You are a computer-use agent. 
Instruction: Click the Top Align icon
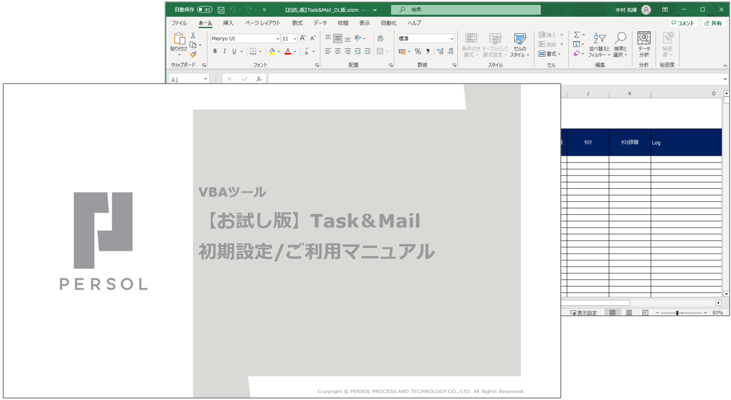coord(328,38)
